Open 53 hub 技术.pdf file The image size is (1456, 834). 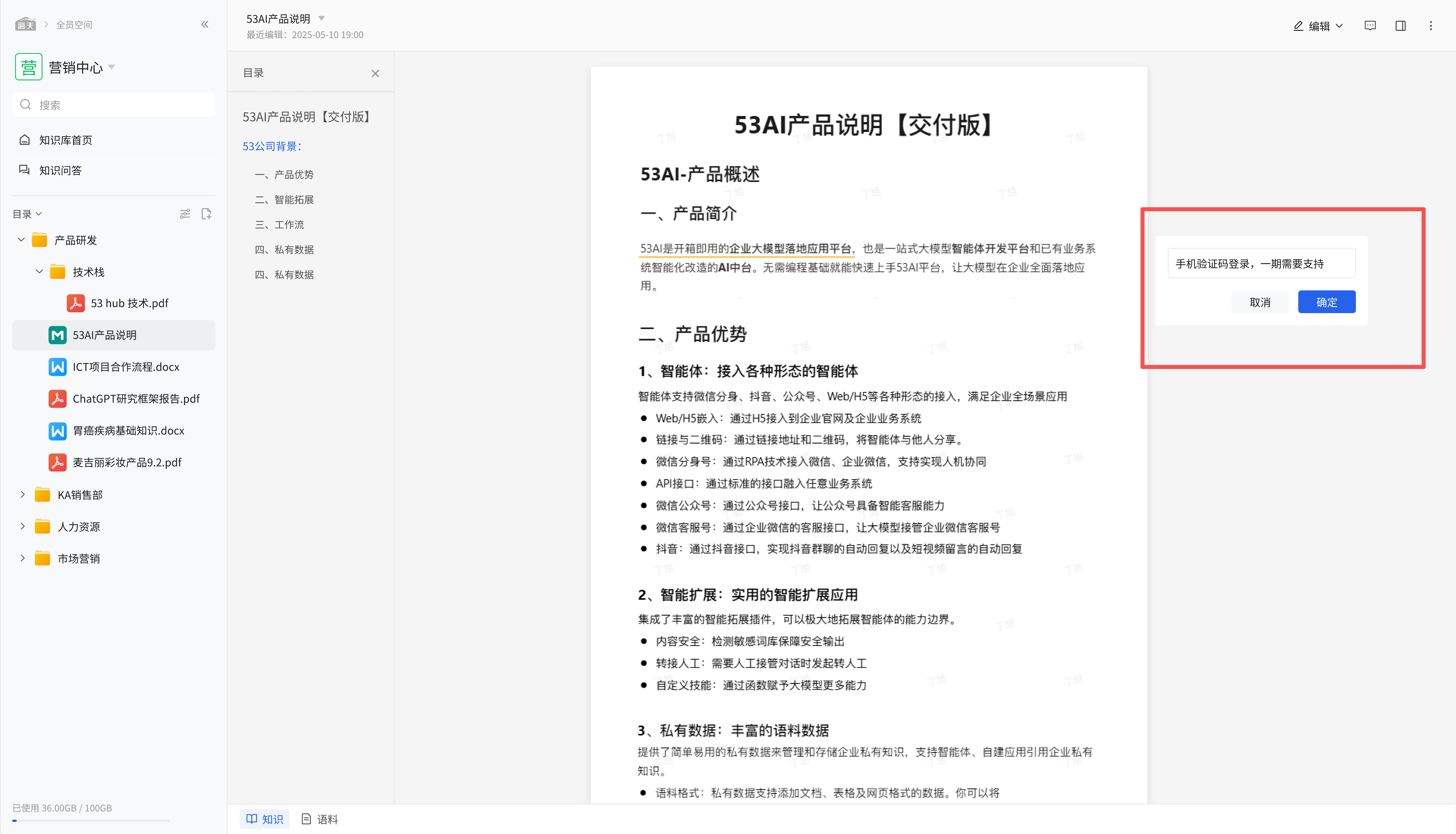tap(129, 303)
